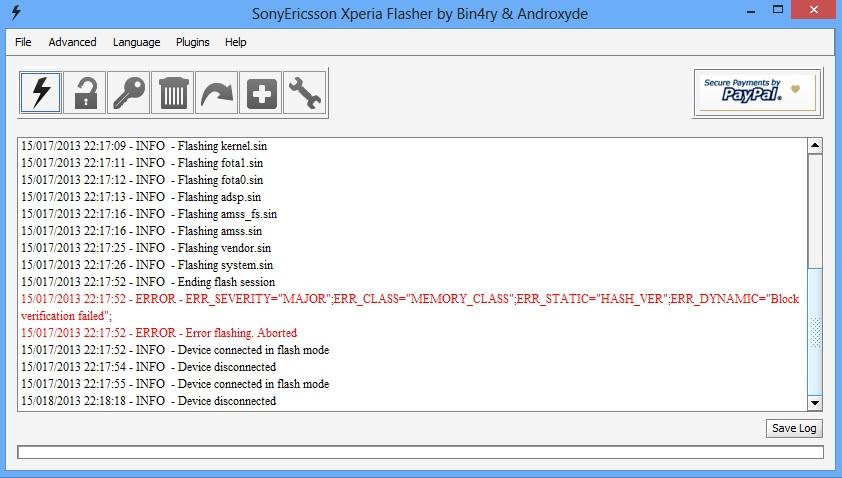
Task: Click the PayPal Secure Payments donate button
Action: (758, 92)
